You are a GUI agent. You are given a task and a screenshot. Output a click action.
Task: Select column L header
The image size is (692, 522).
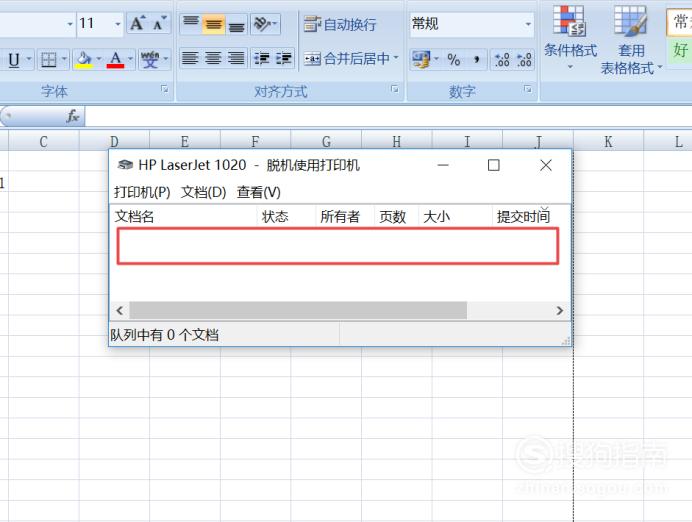tap(668, 142)
